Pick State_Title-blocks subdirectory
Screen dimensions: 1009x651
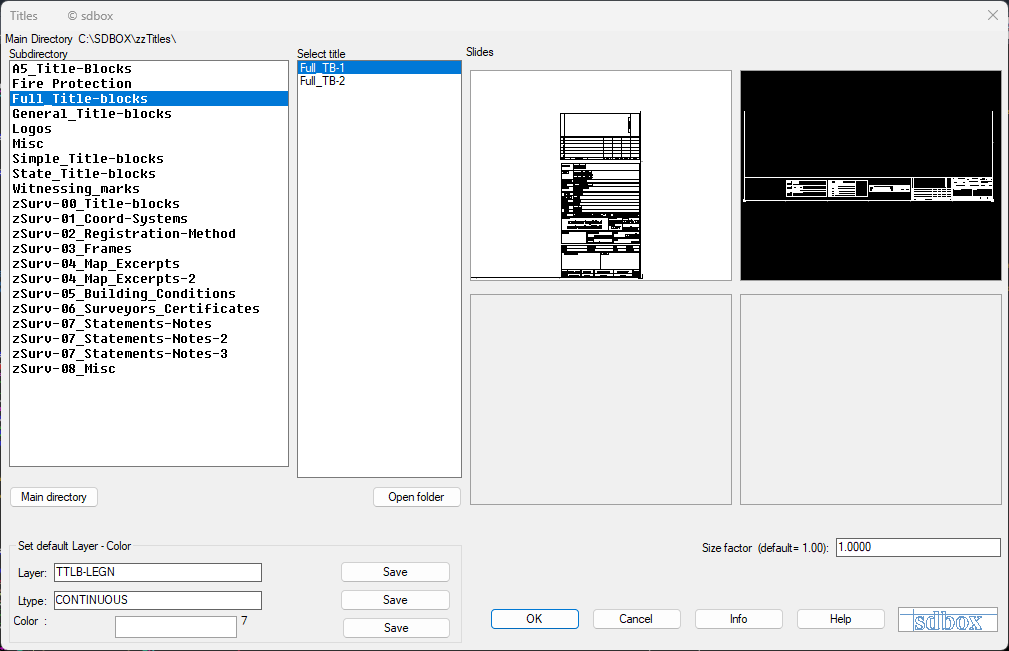(149, 174)
